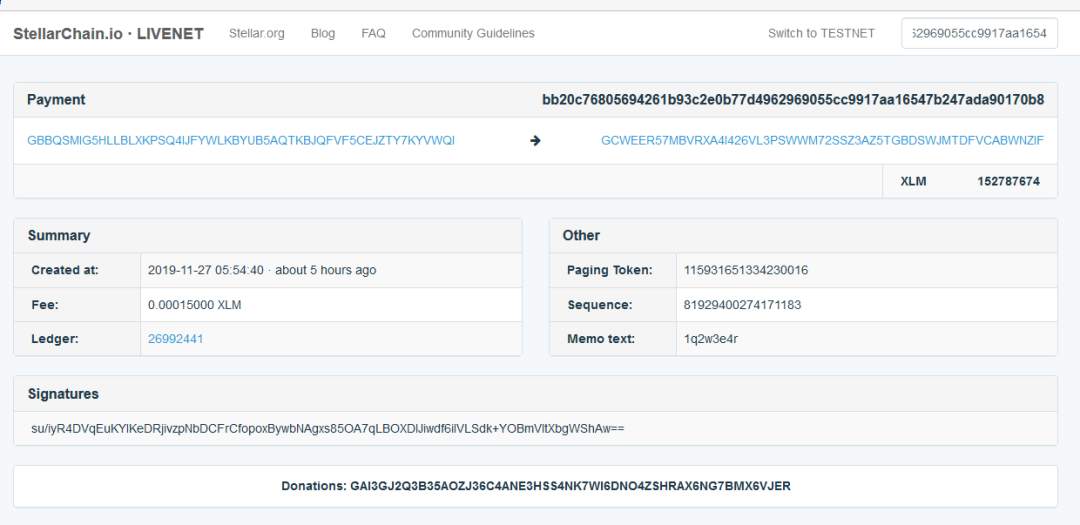
Task: Select the 2019-11-27 05:54:40 timestamp
Action: 206,270
